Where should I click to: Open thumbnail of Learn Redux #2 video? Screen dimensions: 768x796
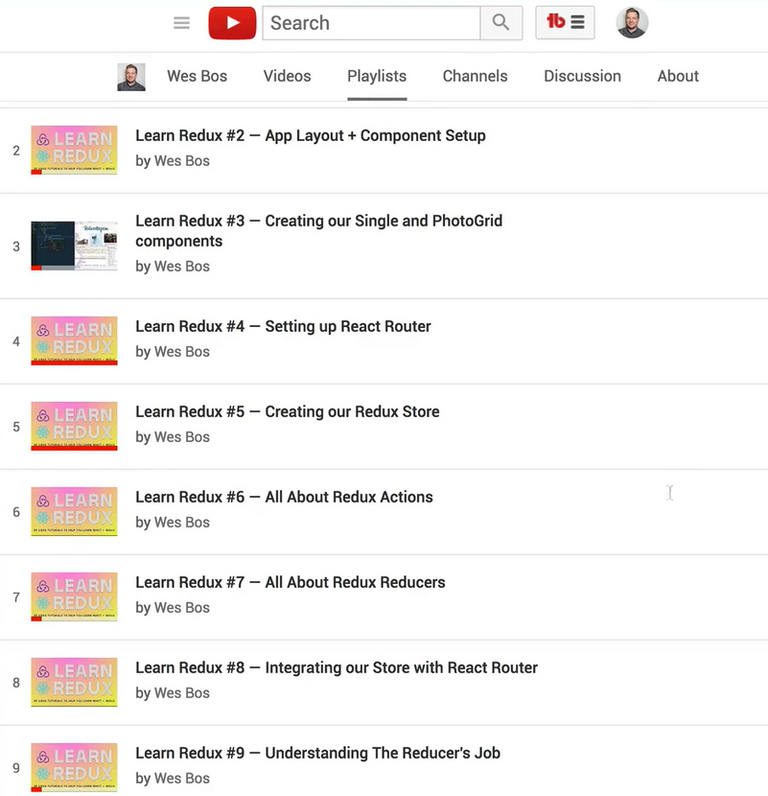coord(74,150)
